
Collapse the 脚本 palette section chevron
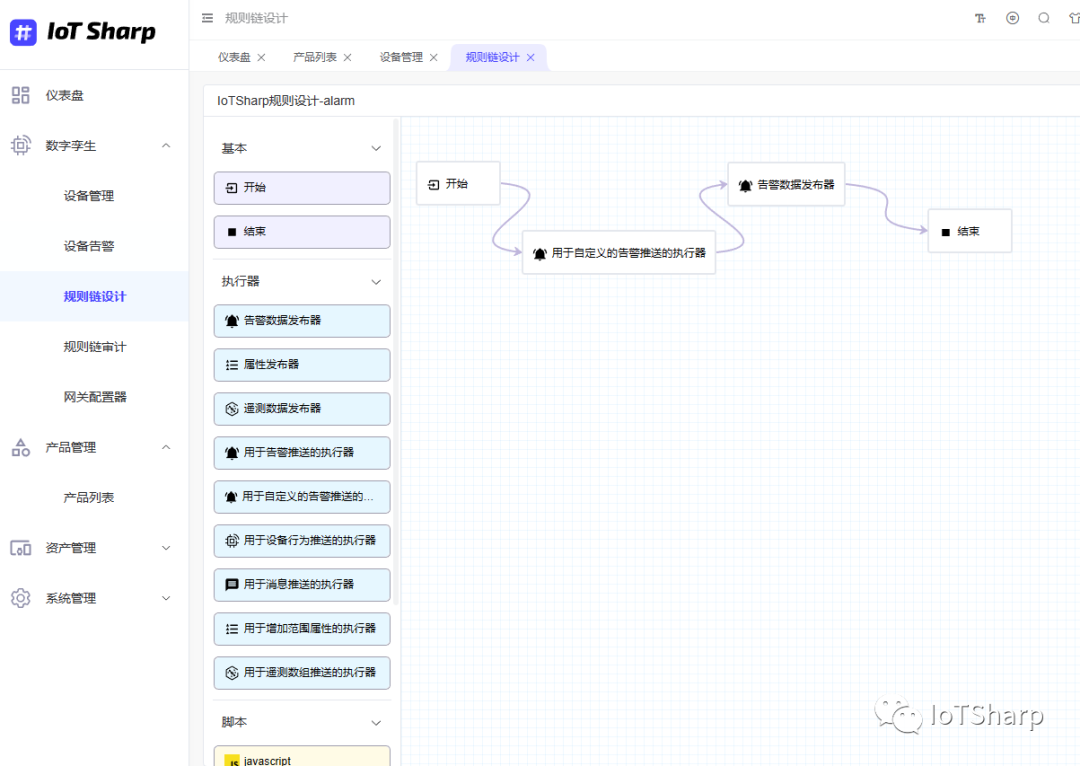376,723
